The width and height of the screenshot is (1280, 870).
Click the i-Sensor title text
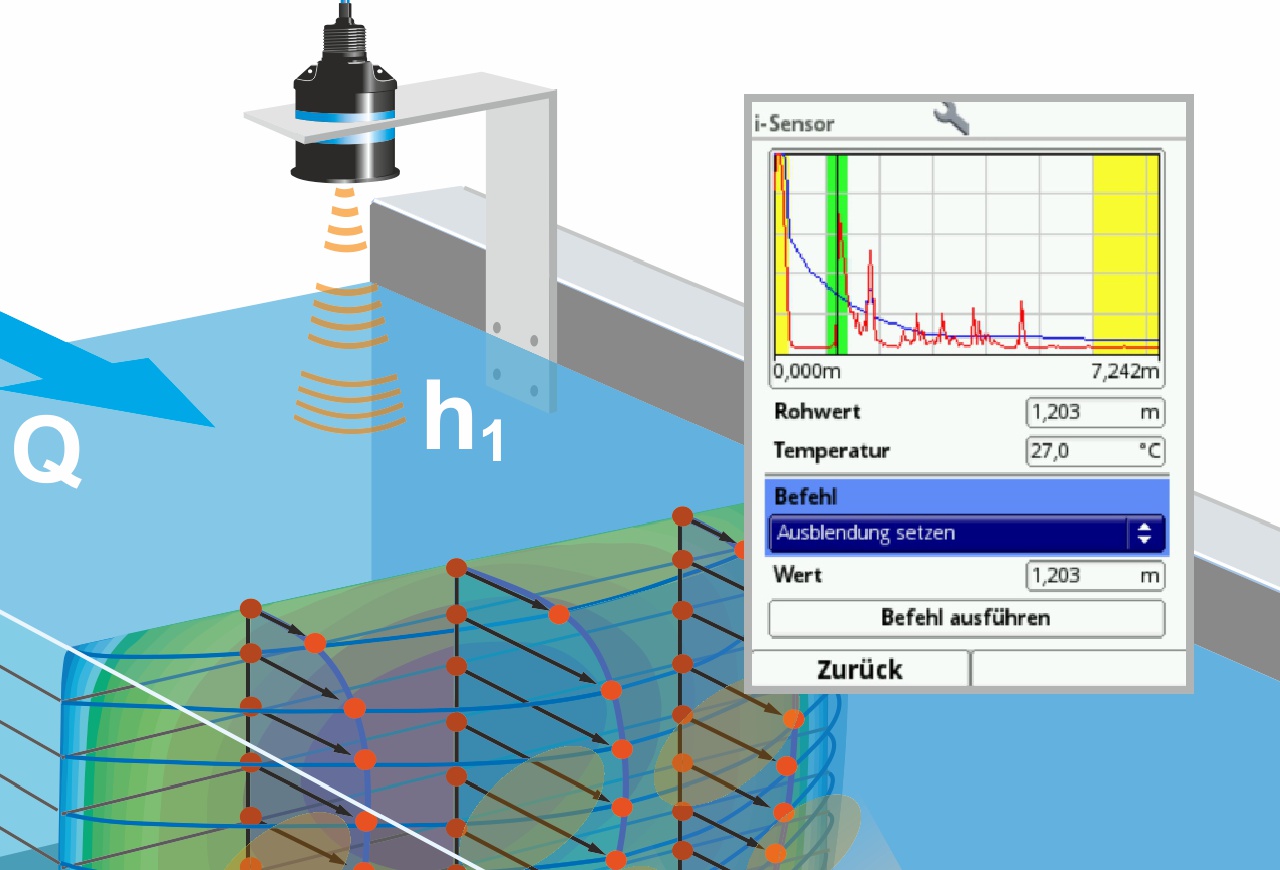point(794,125)
